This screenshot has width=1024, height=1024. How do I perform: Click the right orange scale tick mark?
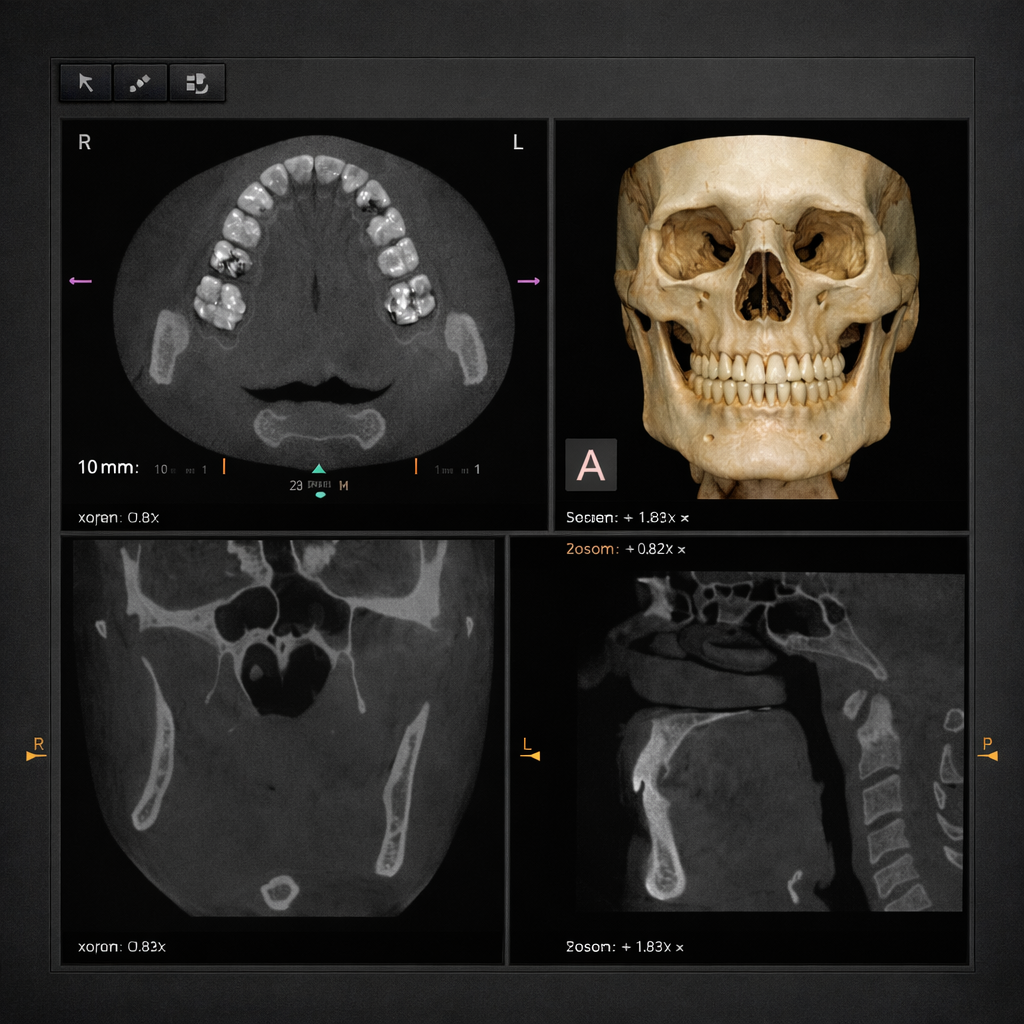415,466
